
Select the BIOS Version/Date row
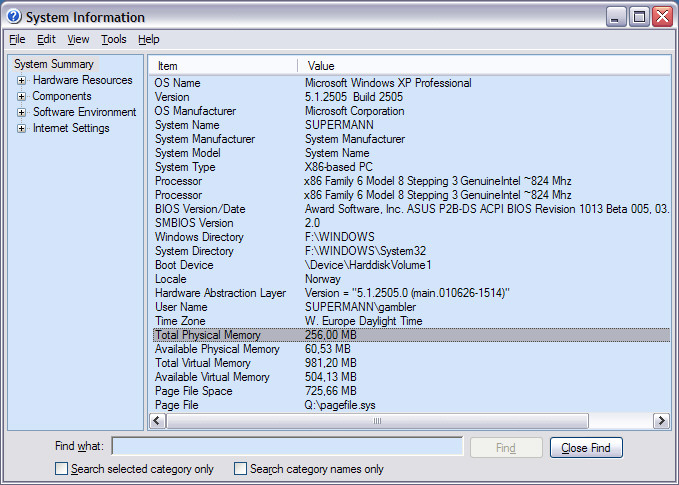[411, 209]
